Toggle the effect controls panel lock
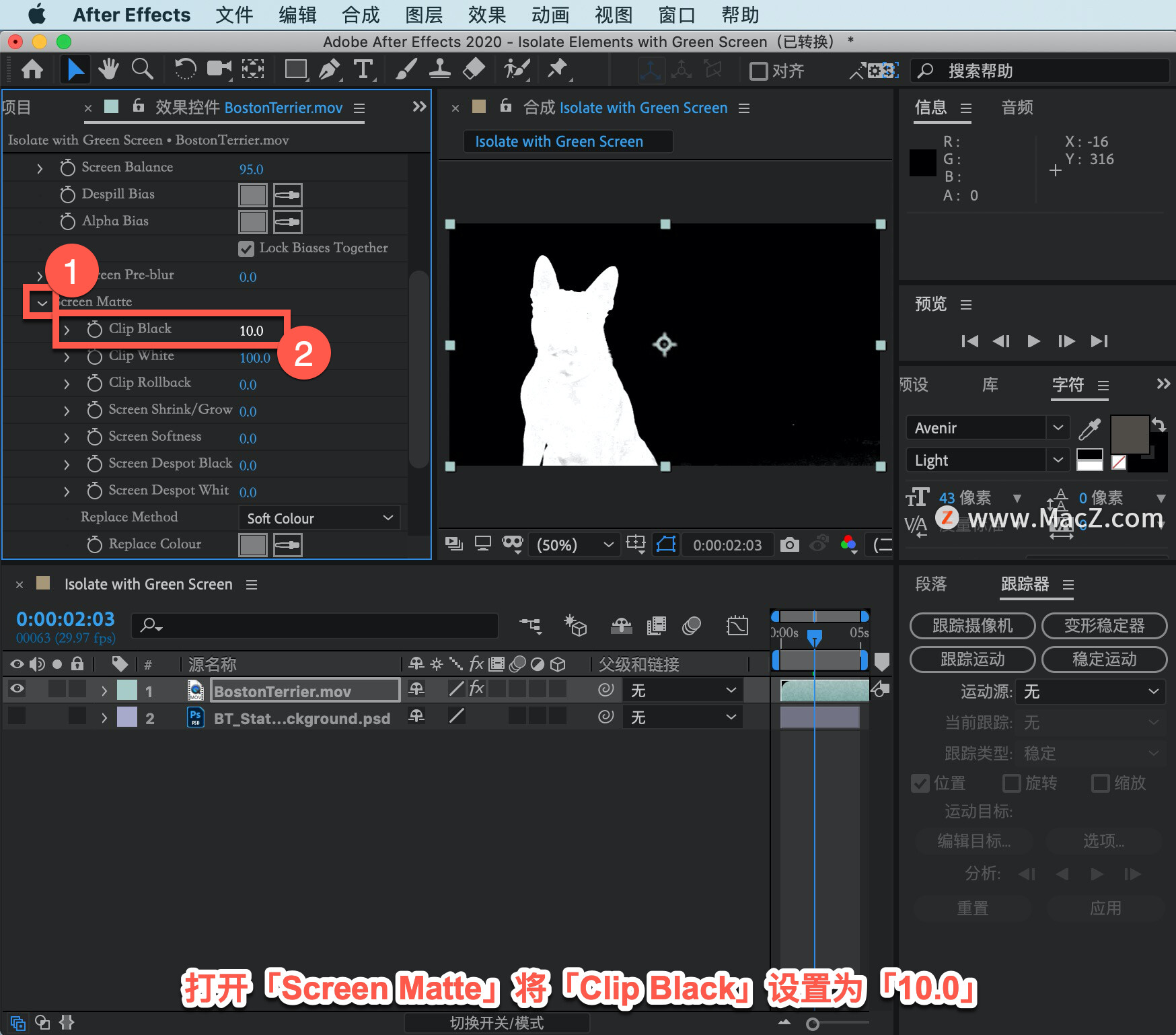The image size is (1176, 1035). (x=139, y=106)
